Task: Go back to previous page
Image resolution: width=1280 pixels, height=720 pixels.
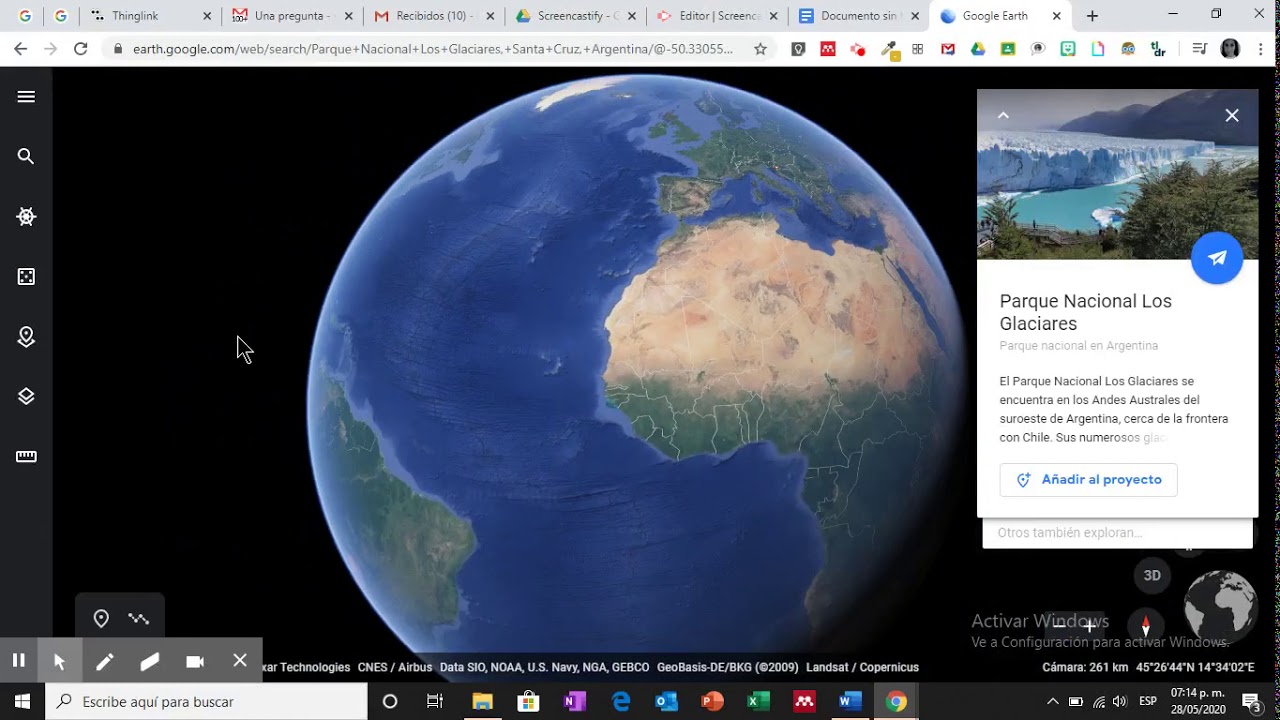Action: (x=21, y=49)
